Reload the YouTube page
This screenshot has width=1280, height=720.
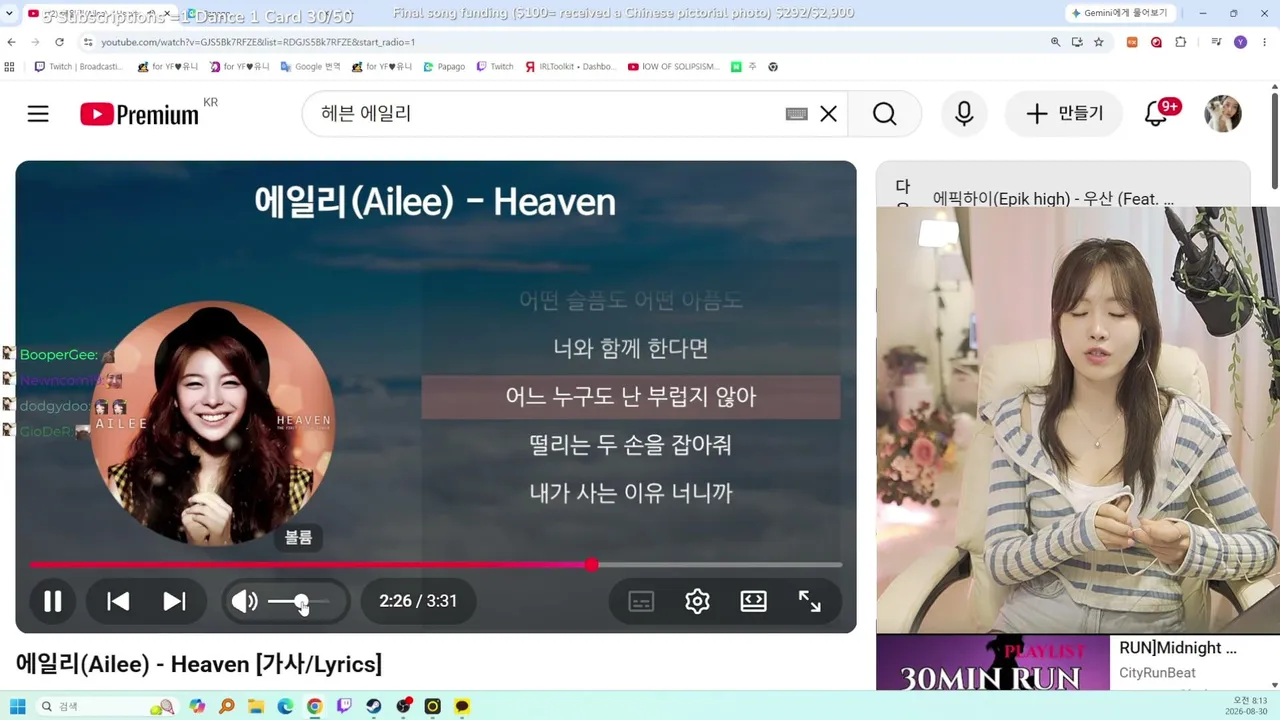60,42
